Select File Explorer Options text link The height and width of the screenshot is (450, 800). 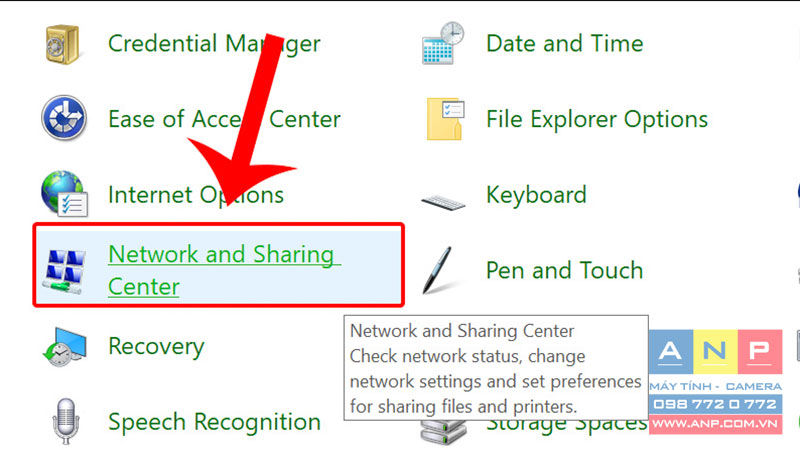point(597,119)
